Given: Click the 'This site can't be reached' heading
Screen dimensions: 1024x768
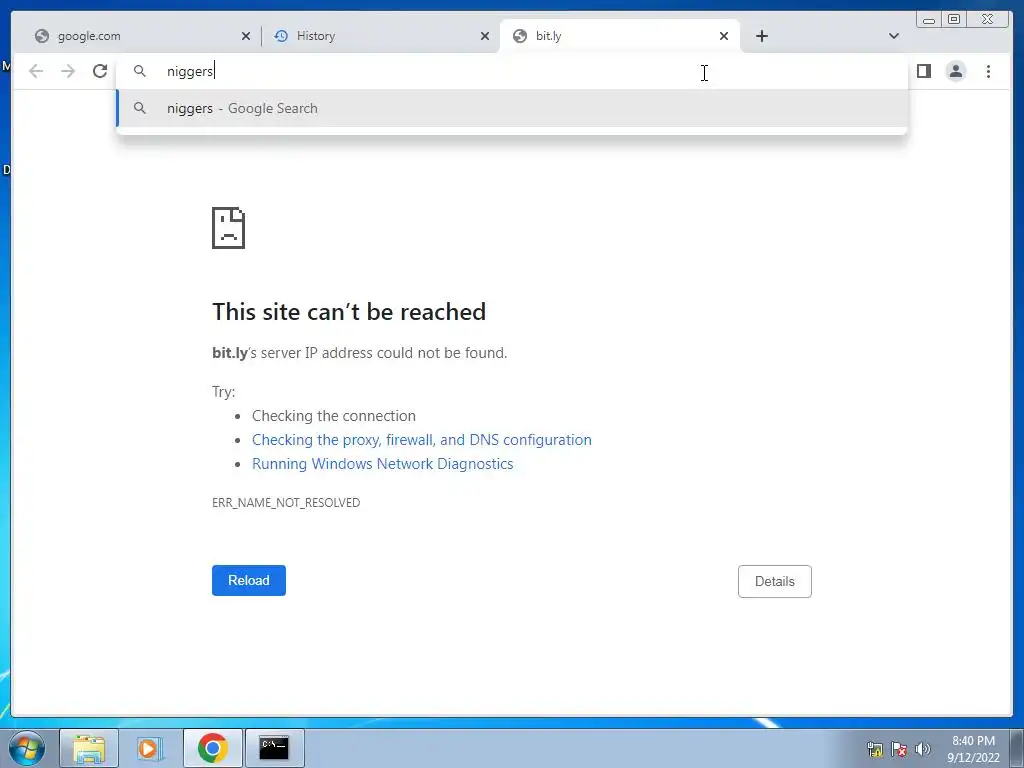Looking at the screenshot, I should (x=349, y=312).
